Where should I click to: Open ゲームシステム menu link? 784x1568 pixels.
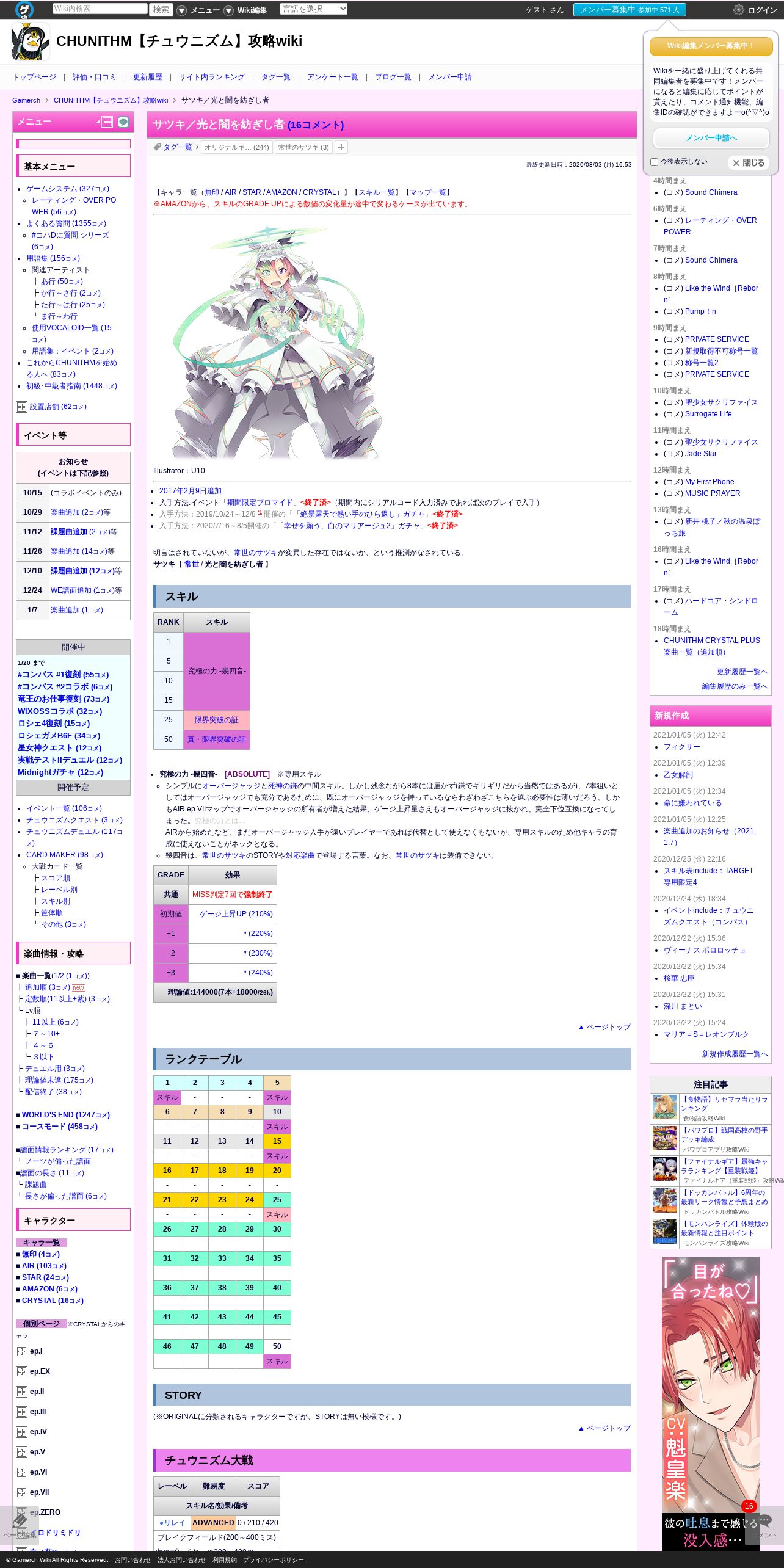(68, 189)
